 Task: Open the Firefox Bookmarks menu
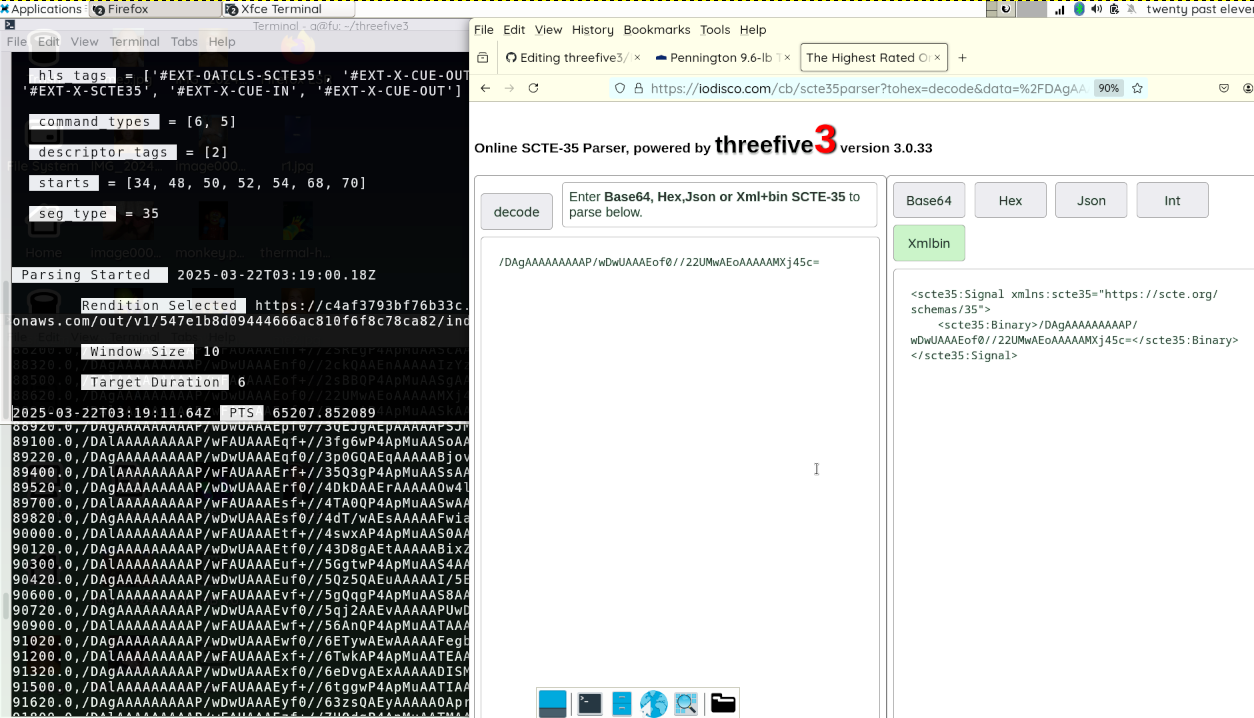coord(657,30)
